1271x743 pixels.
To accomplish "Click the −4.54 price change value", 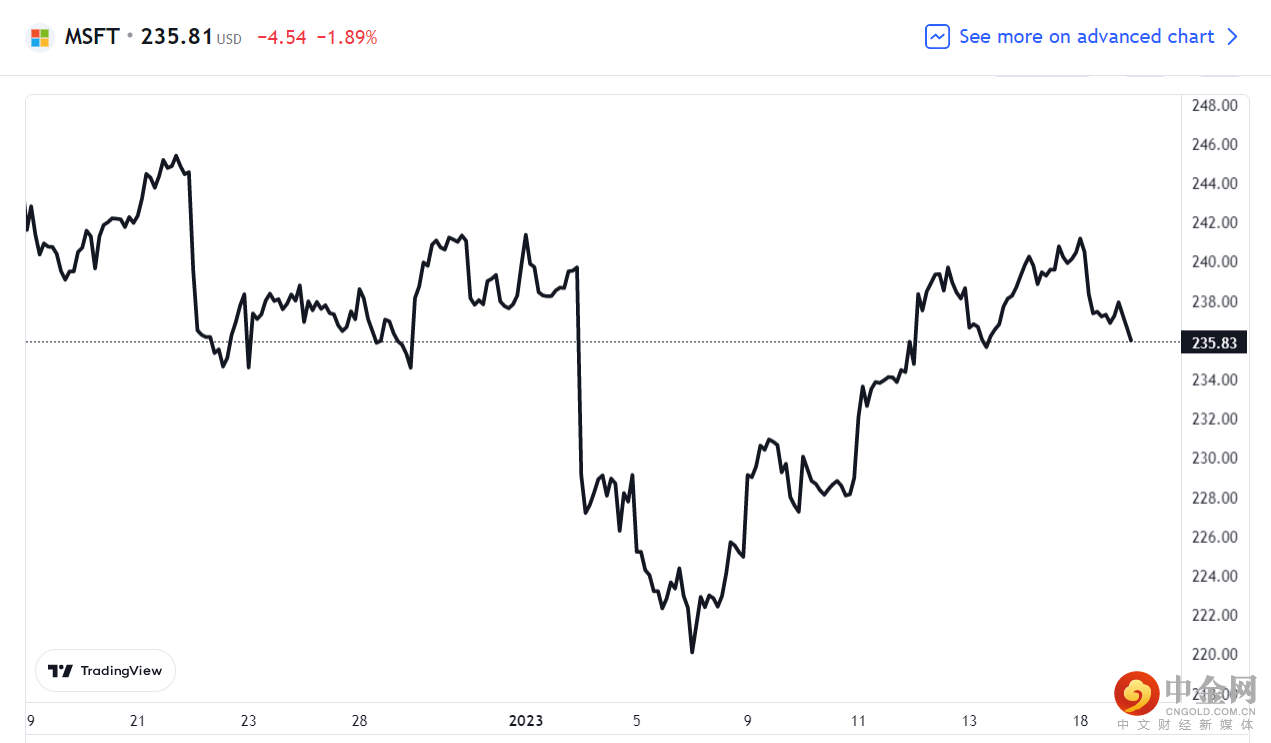I will [x=282, y=38].
